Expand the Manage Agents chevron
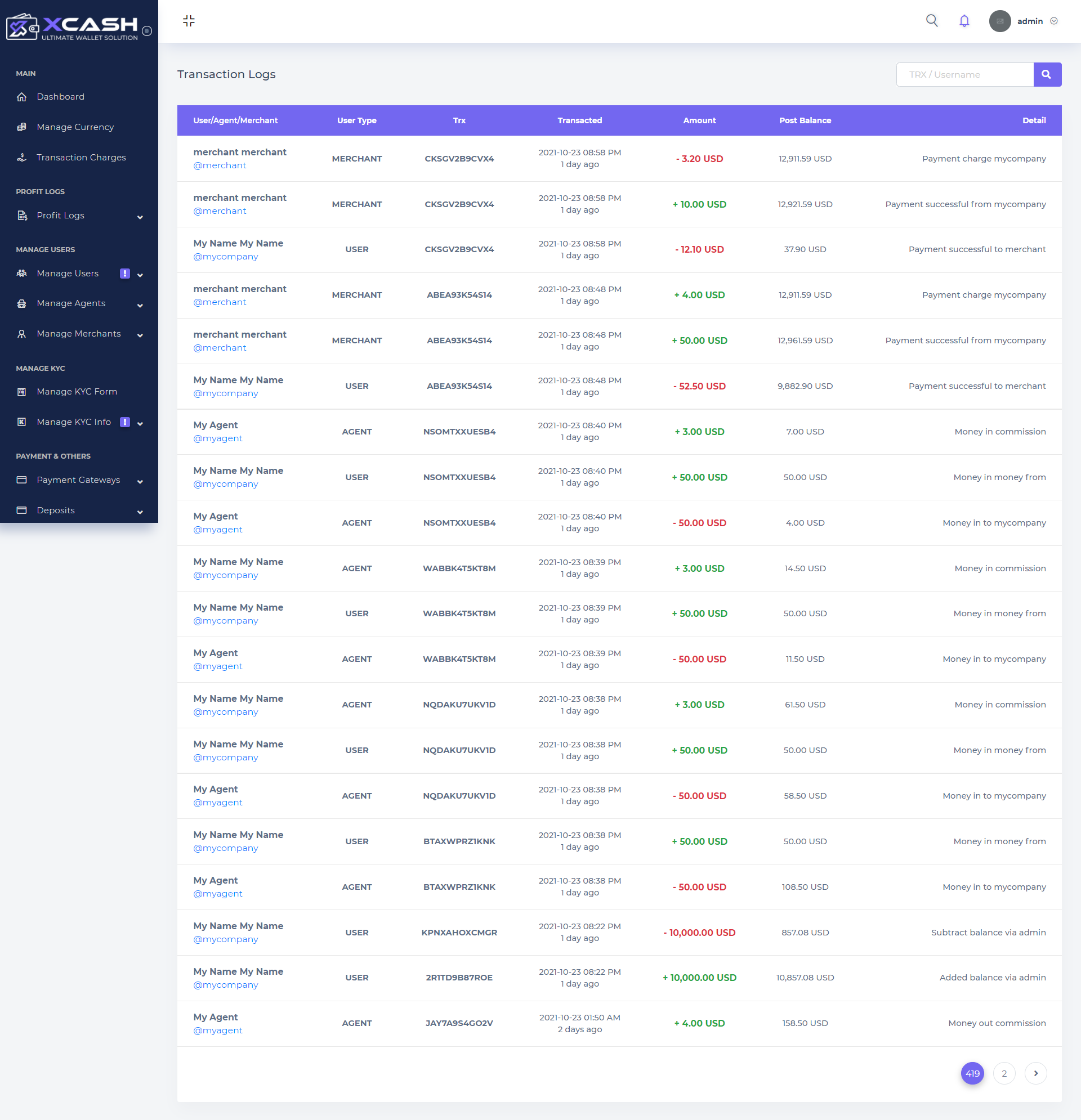This screenshot has width=1081, height=1120. click(140, 305)
